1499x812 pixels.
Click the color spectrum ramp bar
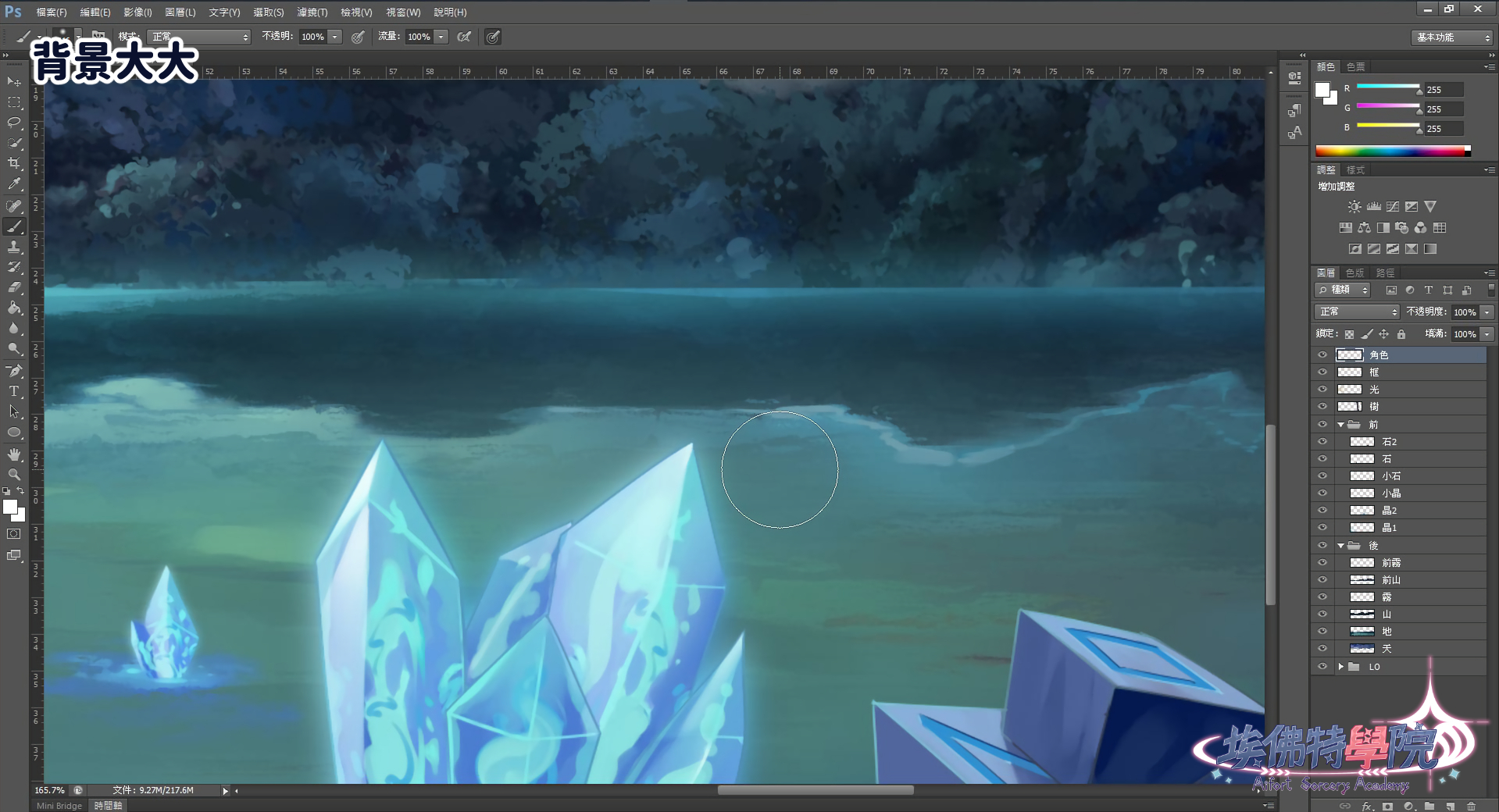[x=1391, y=151]
